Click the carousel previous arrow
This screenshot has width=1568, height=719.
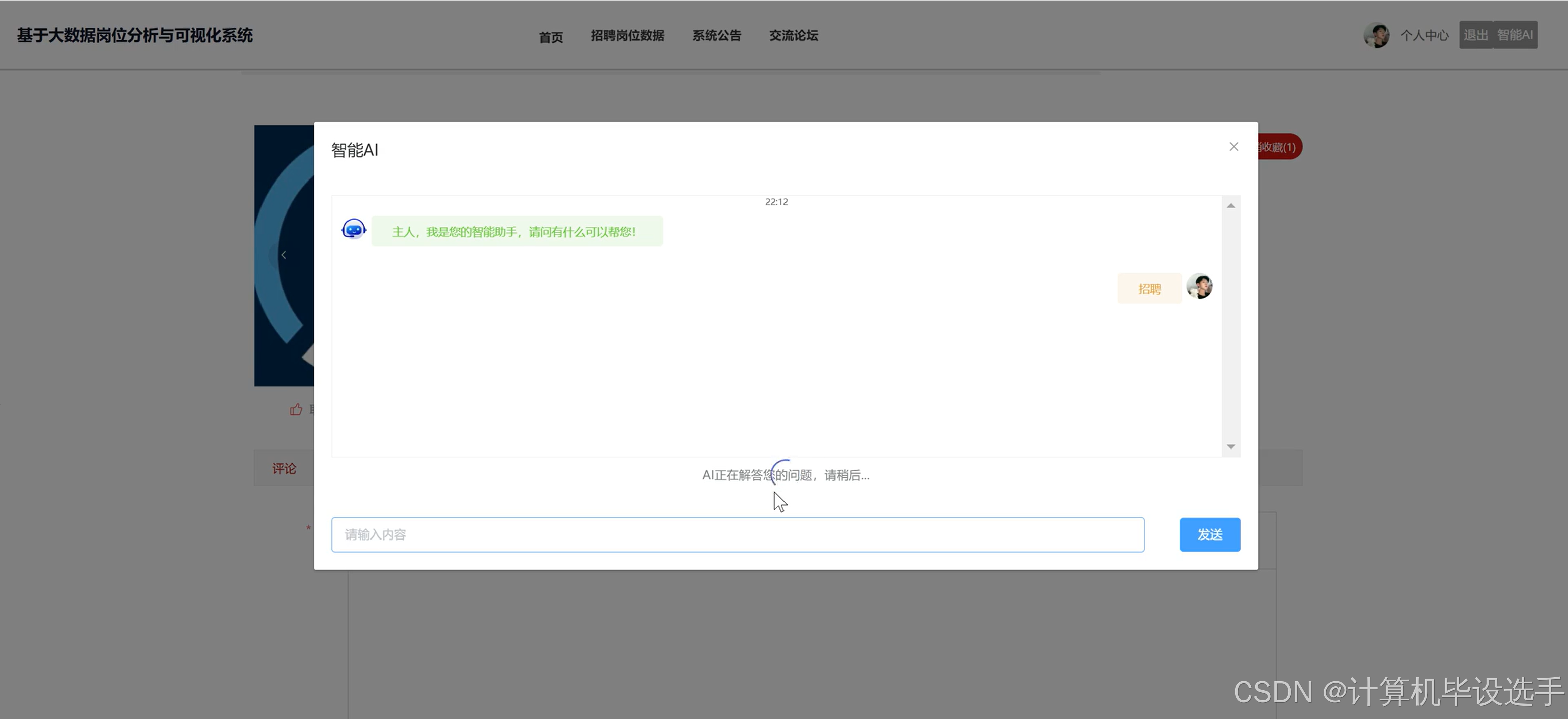(x=284, y=255)
